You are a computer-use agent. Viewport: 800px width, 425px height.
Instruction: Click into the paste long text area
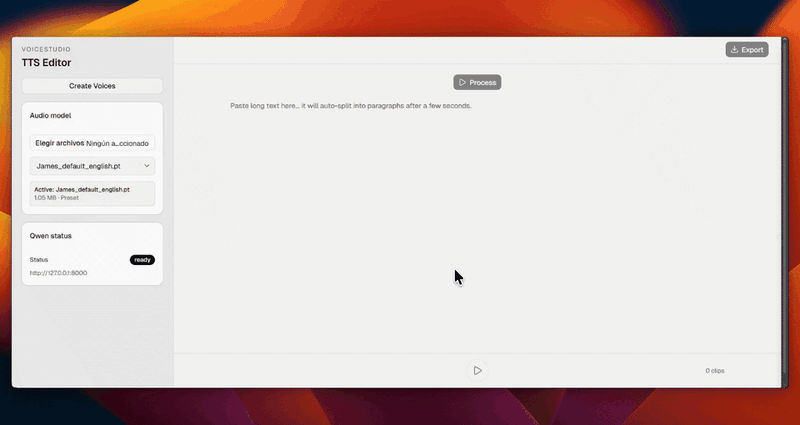click(x=477, y=106)
